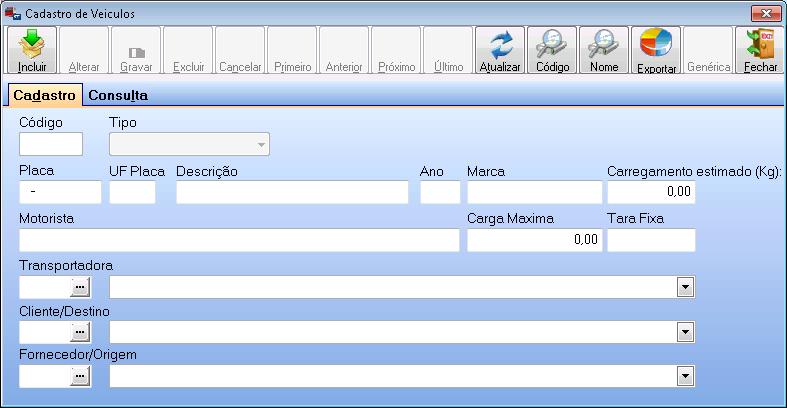Open the Fornecedor/Origem lookup ellipsis button

[80, 376]
